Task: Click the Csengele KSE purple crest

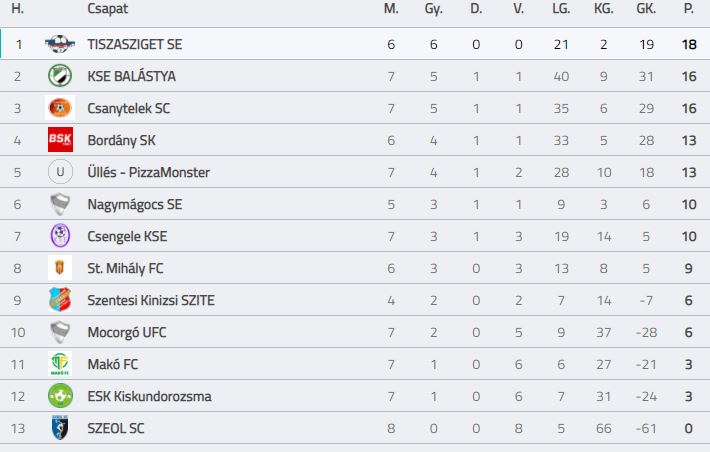Action: (x=60, y=236)
